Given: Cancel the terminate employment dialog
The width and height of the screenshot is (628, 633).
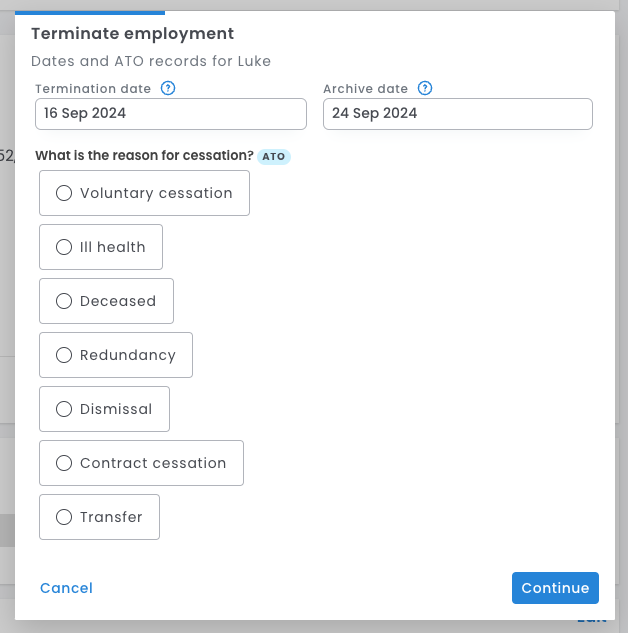Looking at the screenshot, I should (x=66, y=588).
